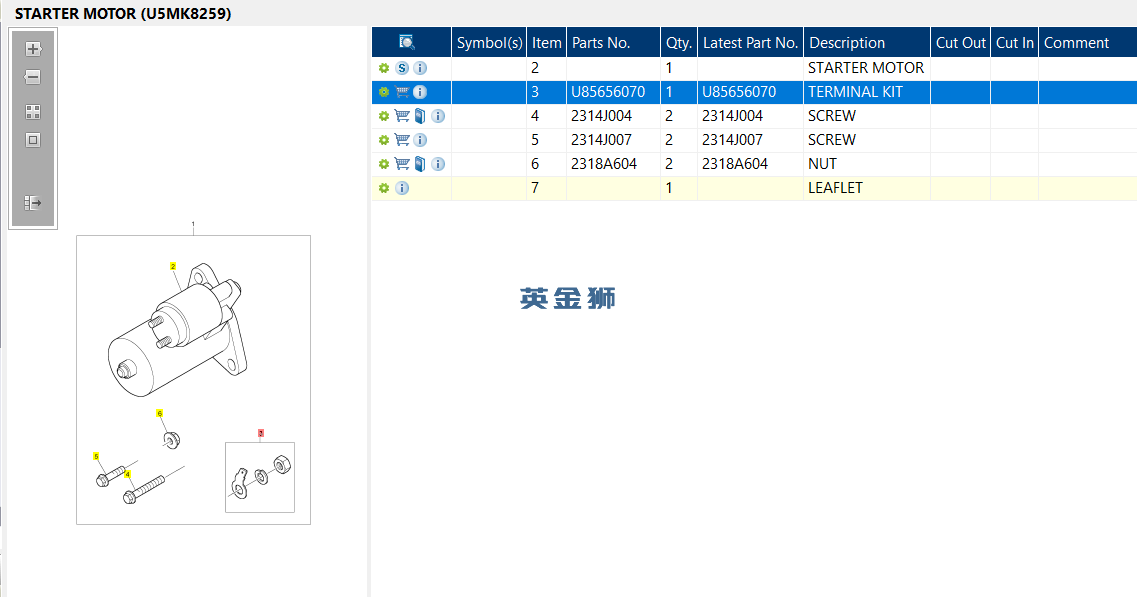Sort table by Parts No. column header
The image size is (1137, 597).
pos(601,43)
